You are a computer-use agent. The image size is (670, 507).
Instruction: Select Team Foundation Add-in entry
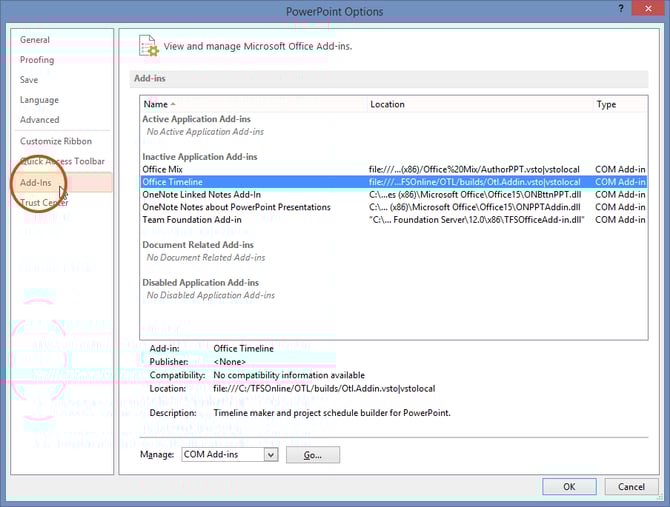click(192, 219)
